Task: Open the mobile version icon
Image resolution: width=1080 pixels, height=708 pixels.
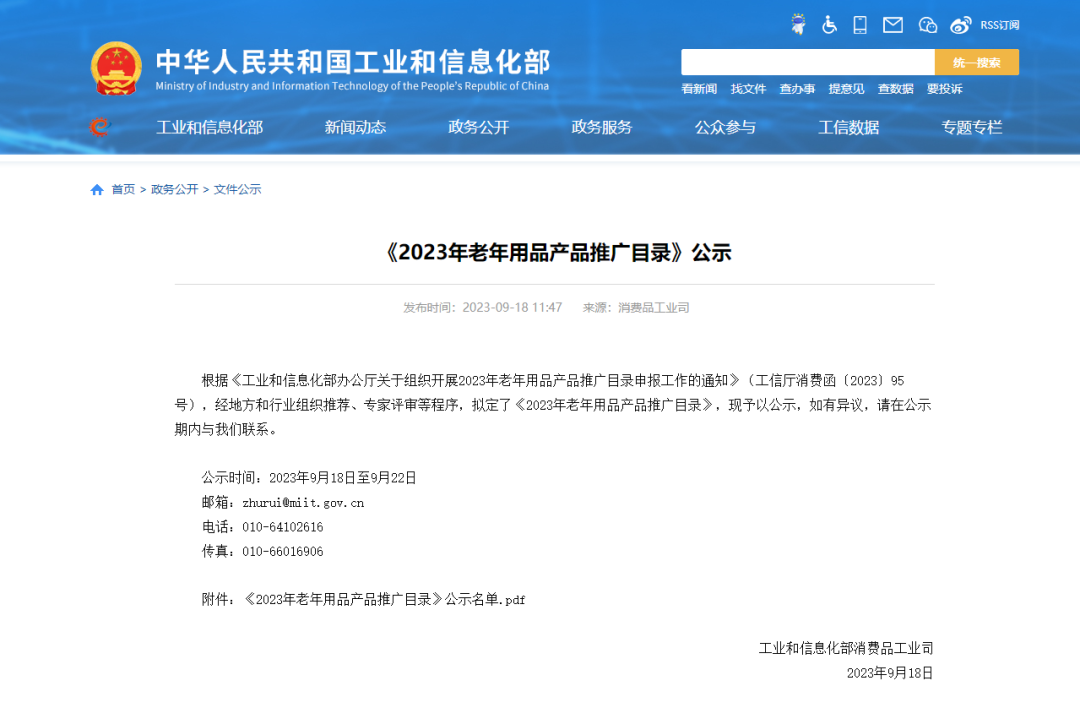Action: pyautogui.click(x=859, y=24)
